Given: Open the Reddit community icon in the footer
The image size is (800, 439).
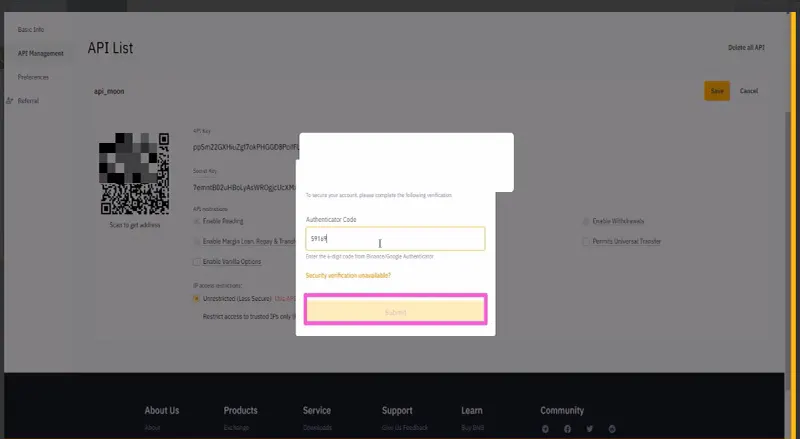Looking at the screenshot, I should tap(612, 429).
